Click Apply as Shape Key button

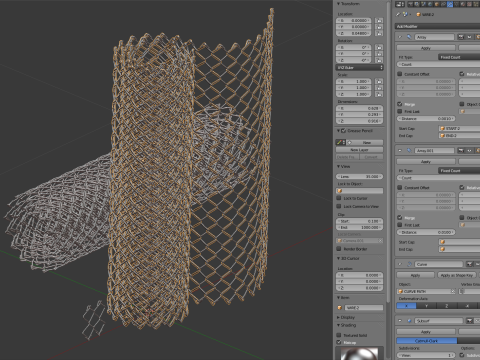(x=457, y=275)
